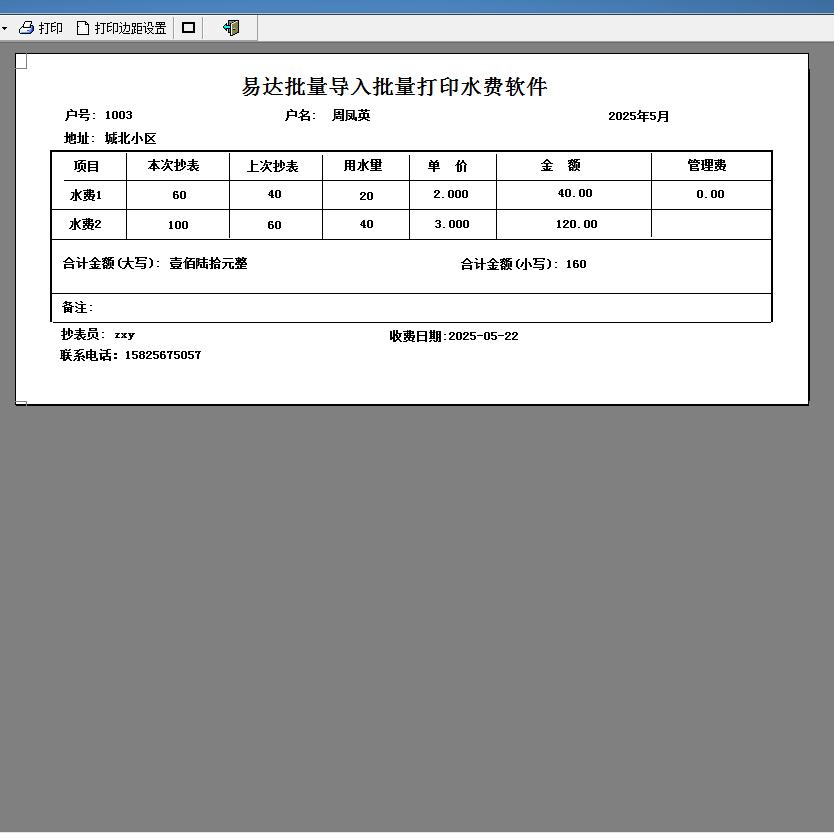The image size is (834, 834).
Task: Select the customer name 周凤英
Action: tap(351, 115)
